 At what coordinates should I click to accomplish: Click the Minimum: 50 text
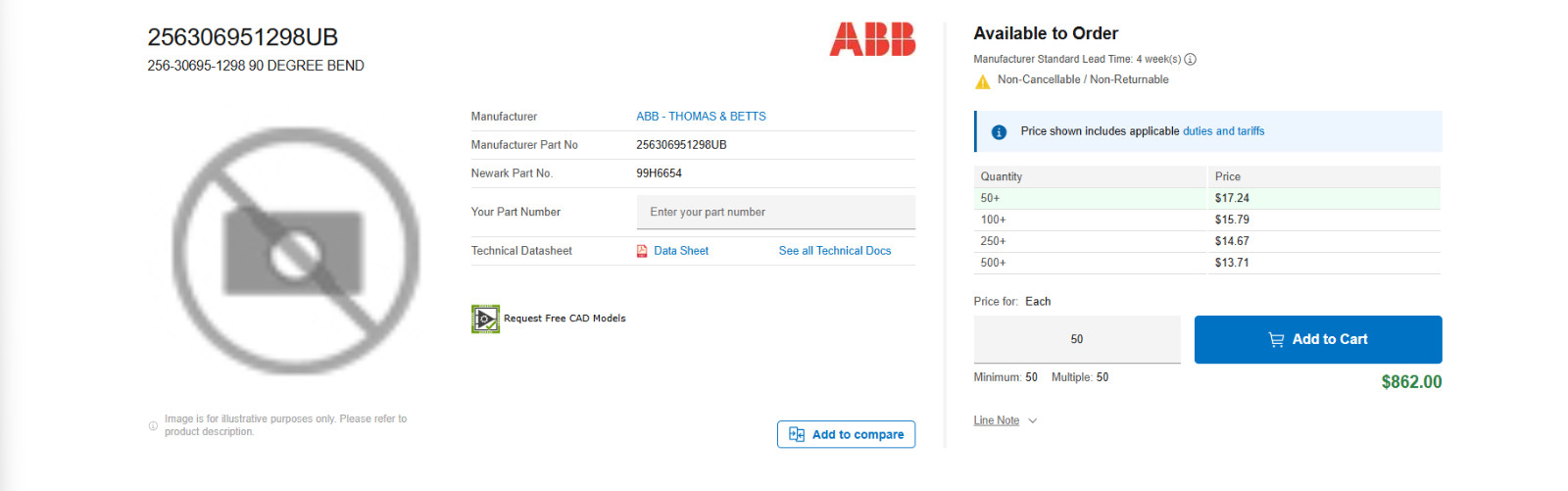tap(1005, 377)
